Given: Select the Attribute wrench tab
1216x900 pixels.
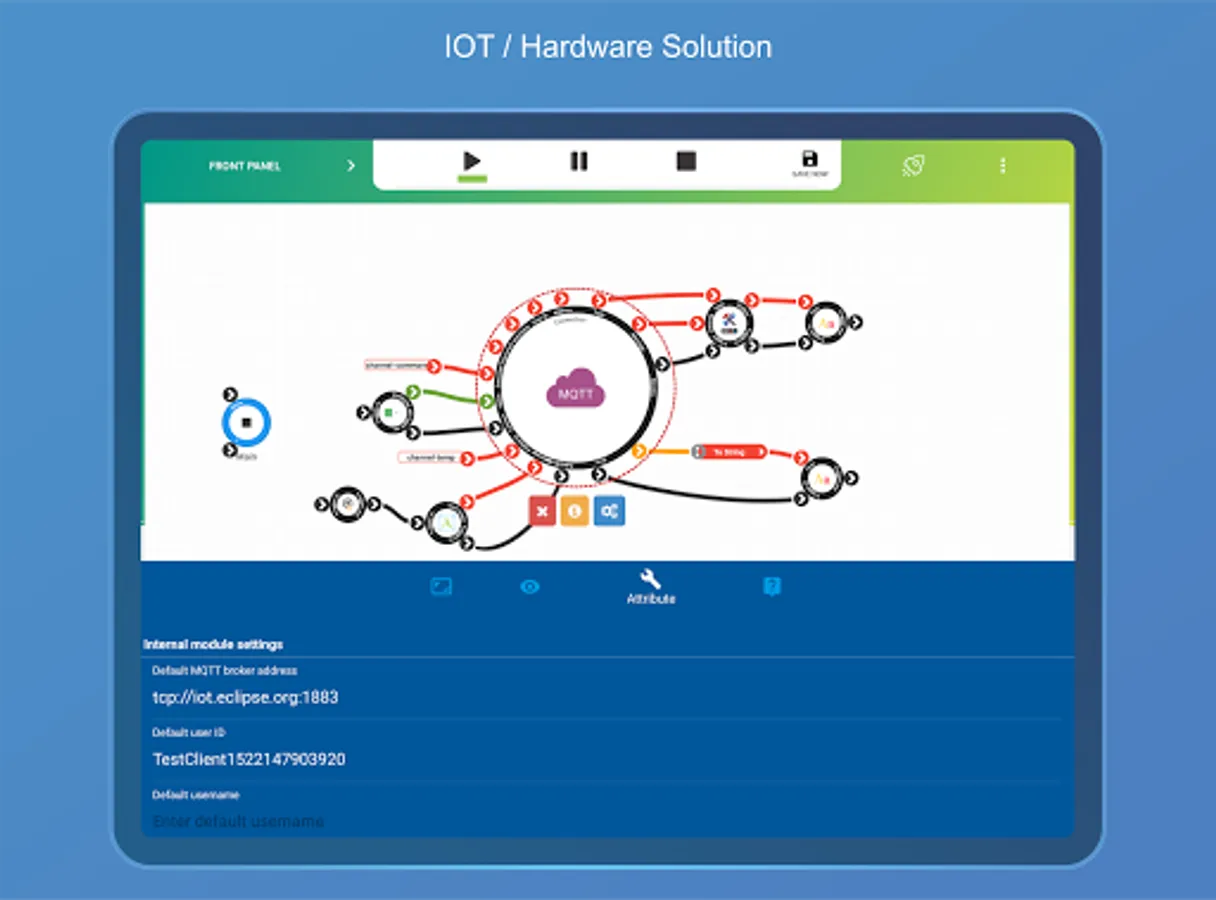Looking at the screenshot, I should pos(651,587).
